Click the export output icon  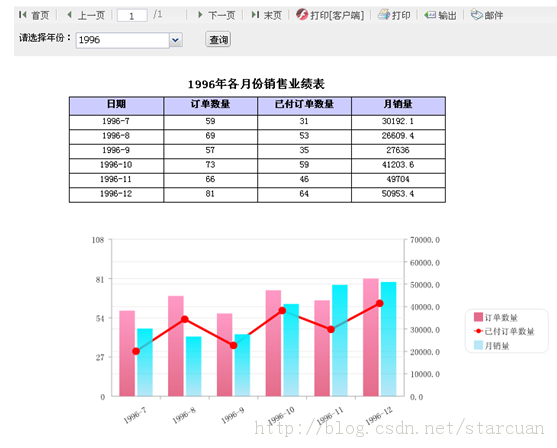[x=430, y=15]
